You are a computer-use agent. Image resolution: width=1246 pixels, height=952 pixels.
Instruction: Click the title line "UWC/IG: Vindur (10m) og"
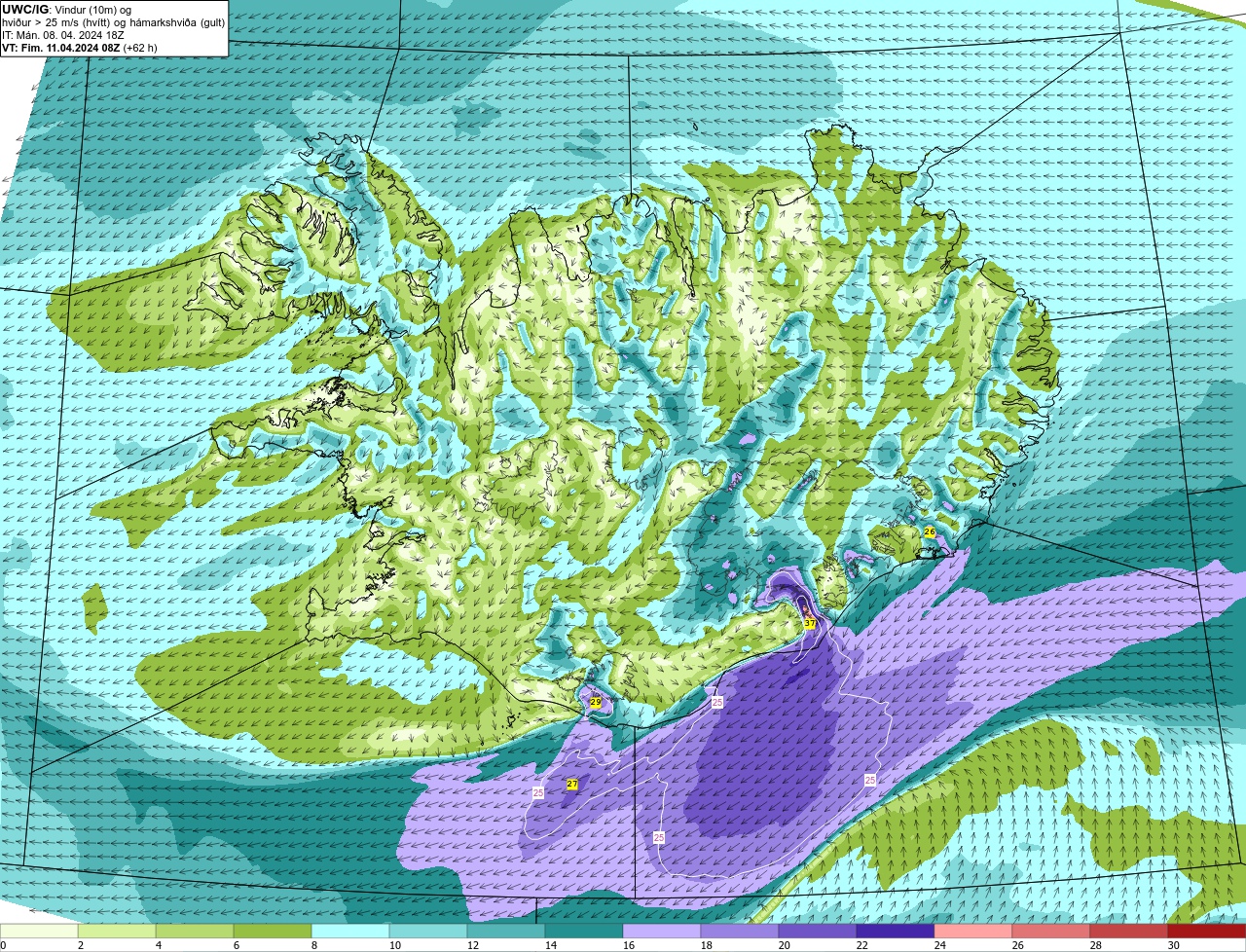coord(66,10)
